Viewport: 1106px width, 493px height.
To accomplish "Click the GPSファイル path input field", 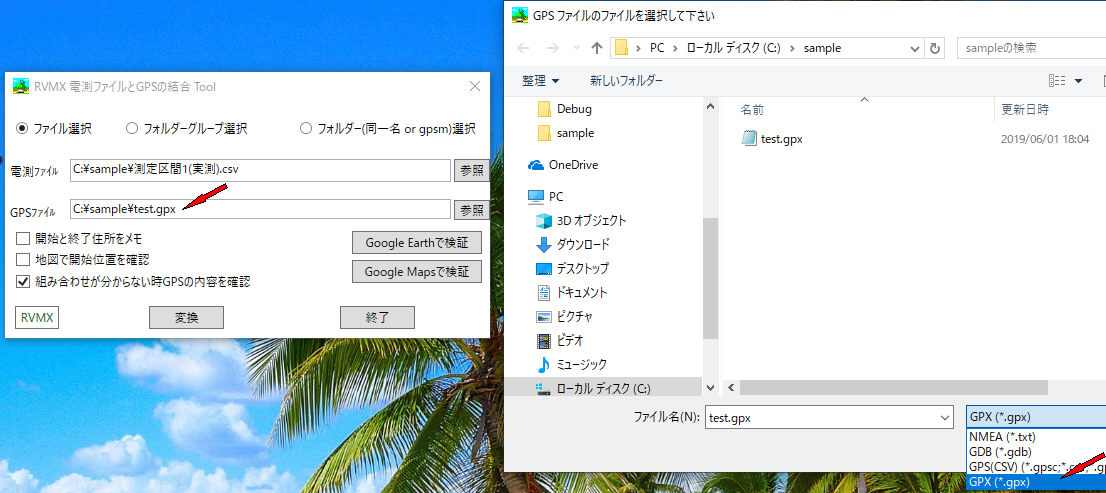I will (260, 210).
